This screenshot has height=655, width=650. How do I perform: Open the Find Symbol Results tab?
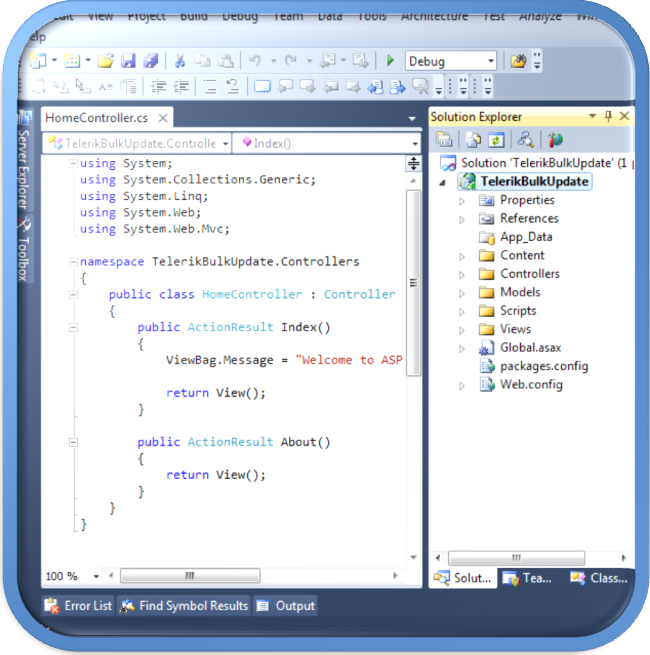184,606
